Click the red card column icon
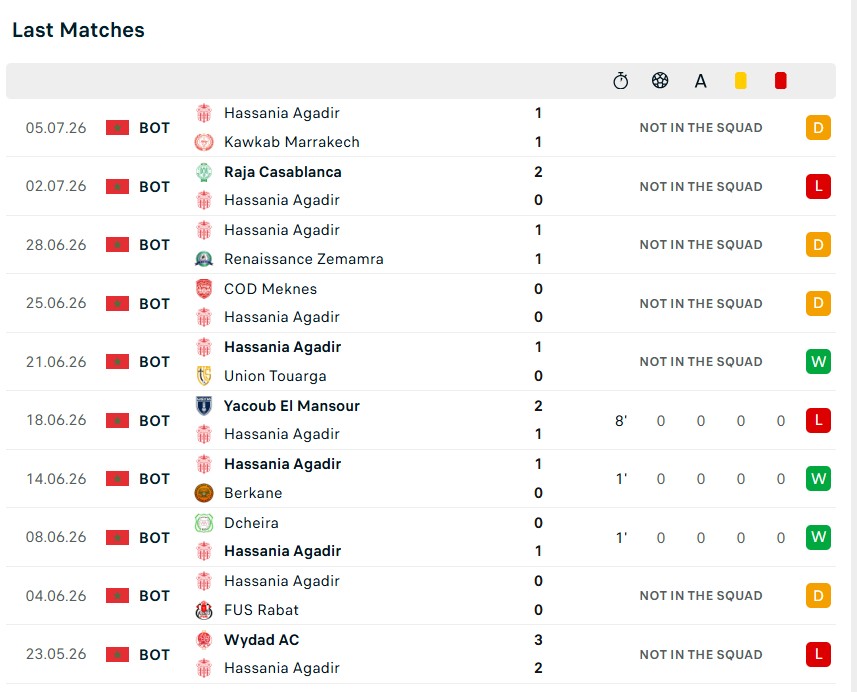 [x=780, y=81]
